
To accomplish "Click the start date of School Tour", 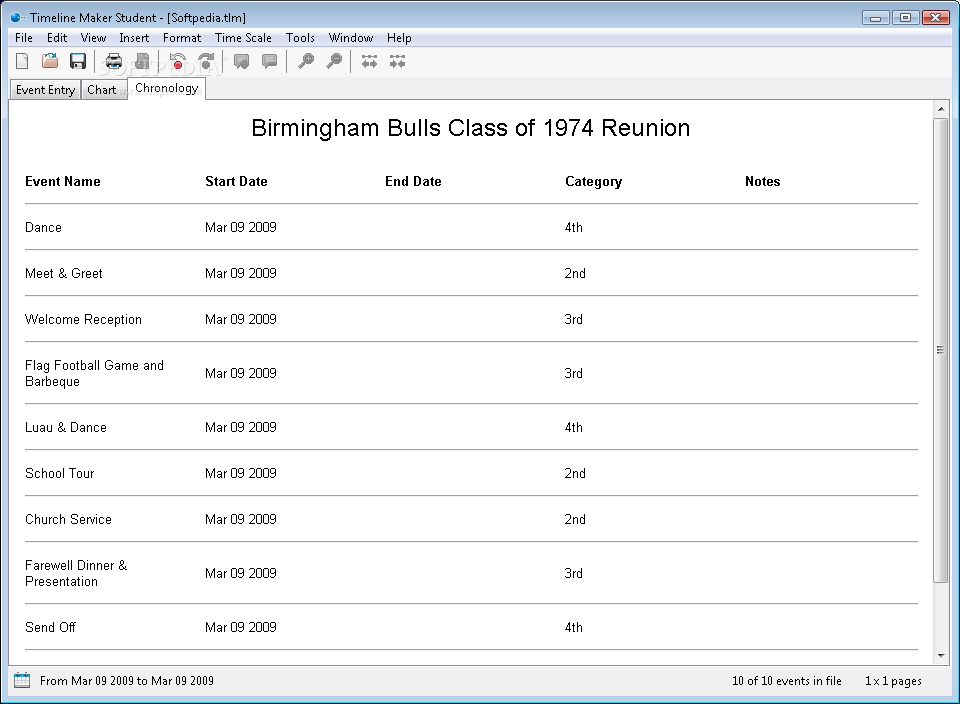I will 241,473.
